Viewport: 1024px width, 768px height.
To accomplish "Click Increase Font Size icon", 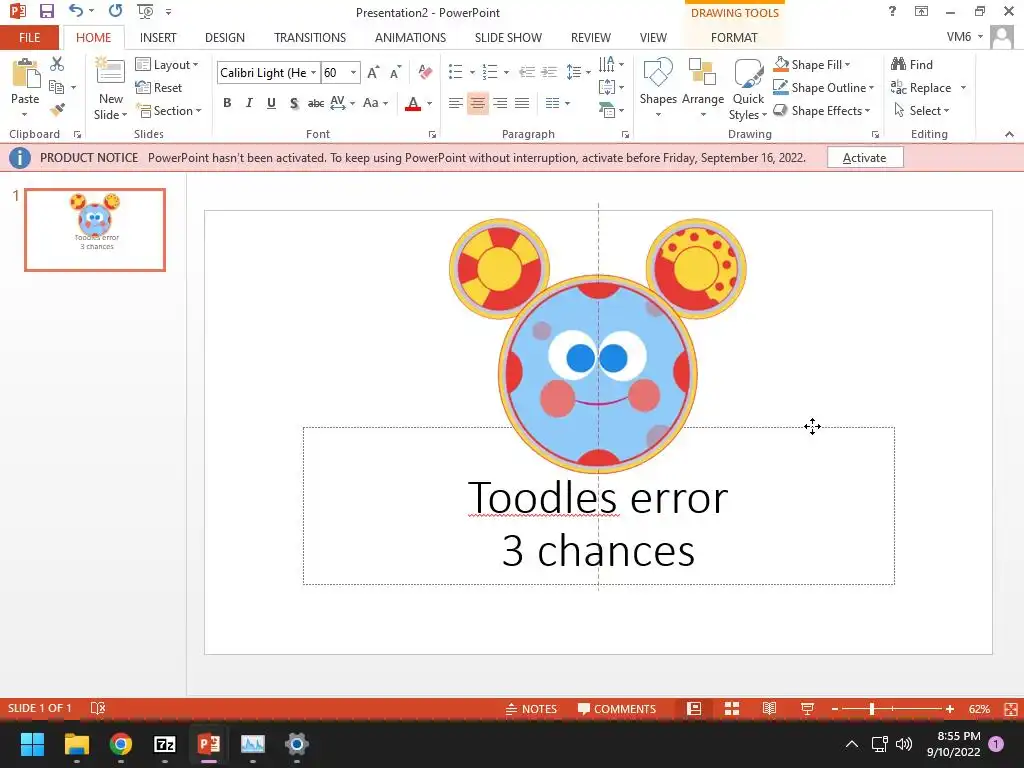I will point(373,72).
